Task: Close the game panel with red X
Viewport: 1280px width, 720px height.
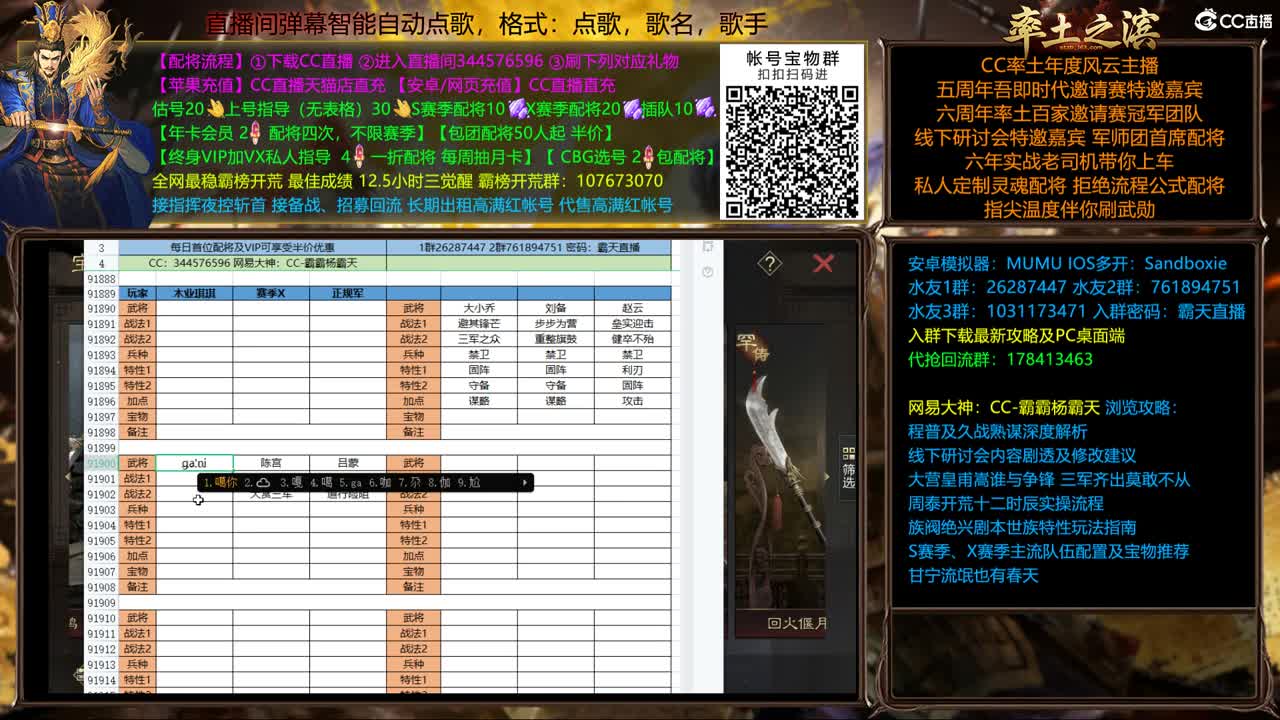Action: point(823,263)
